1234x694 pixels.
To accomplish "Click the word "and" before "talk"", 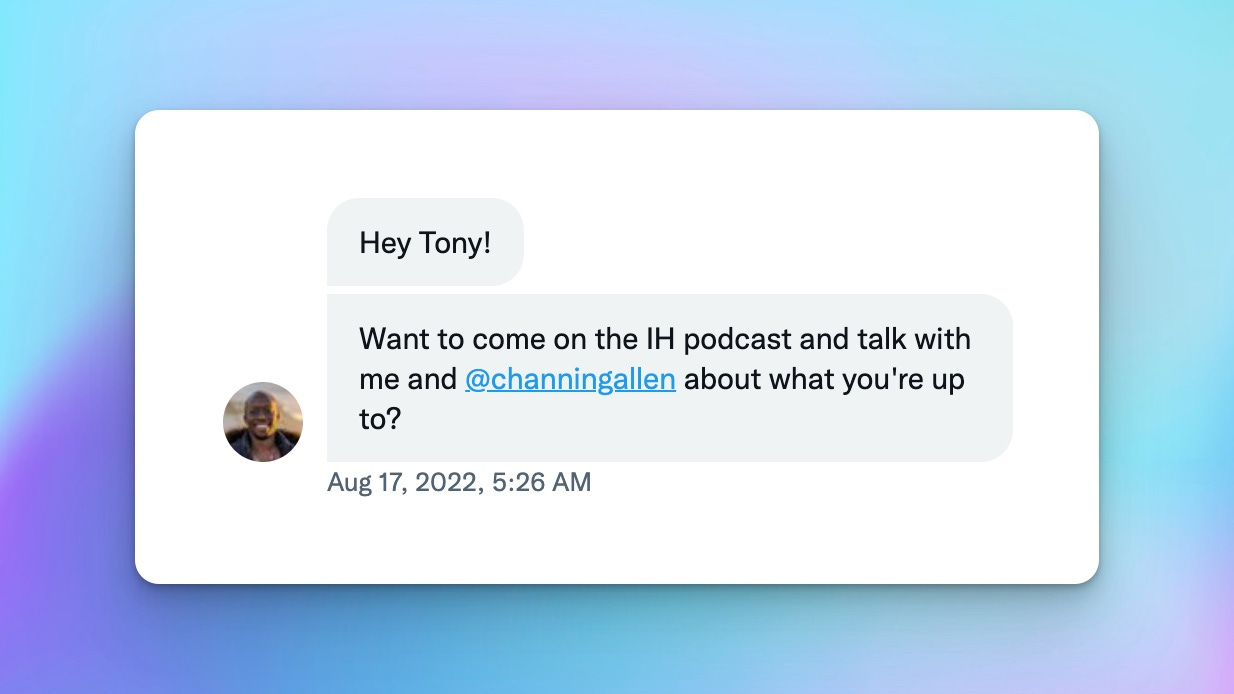I will click(x=825, y=338).
